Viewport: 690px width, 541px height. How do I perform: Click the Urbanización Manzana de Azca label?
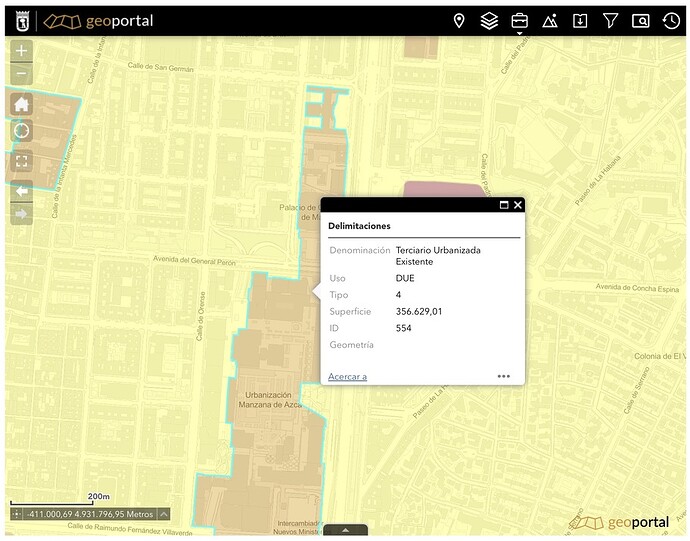coord(269,400)
